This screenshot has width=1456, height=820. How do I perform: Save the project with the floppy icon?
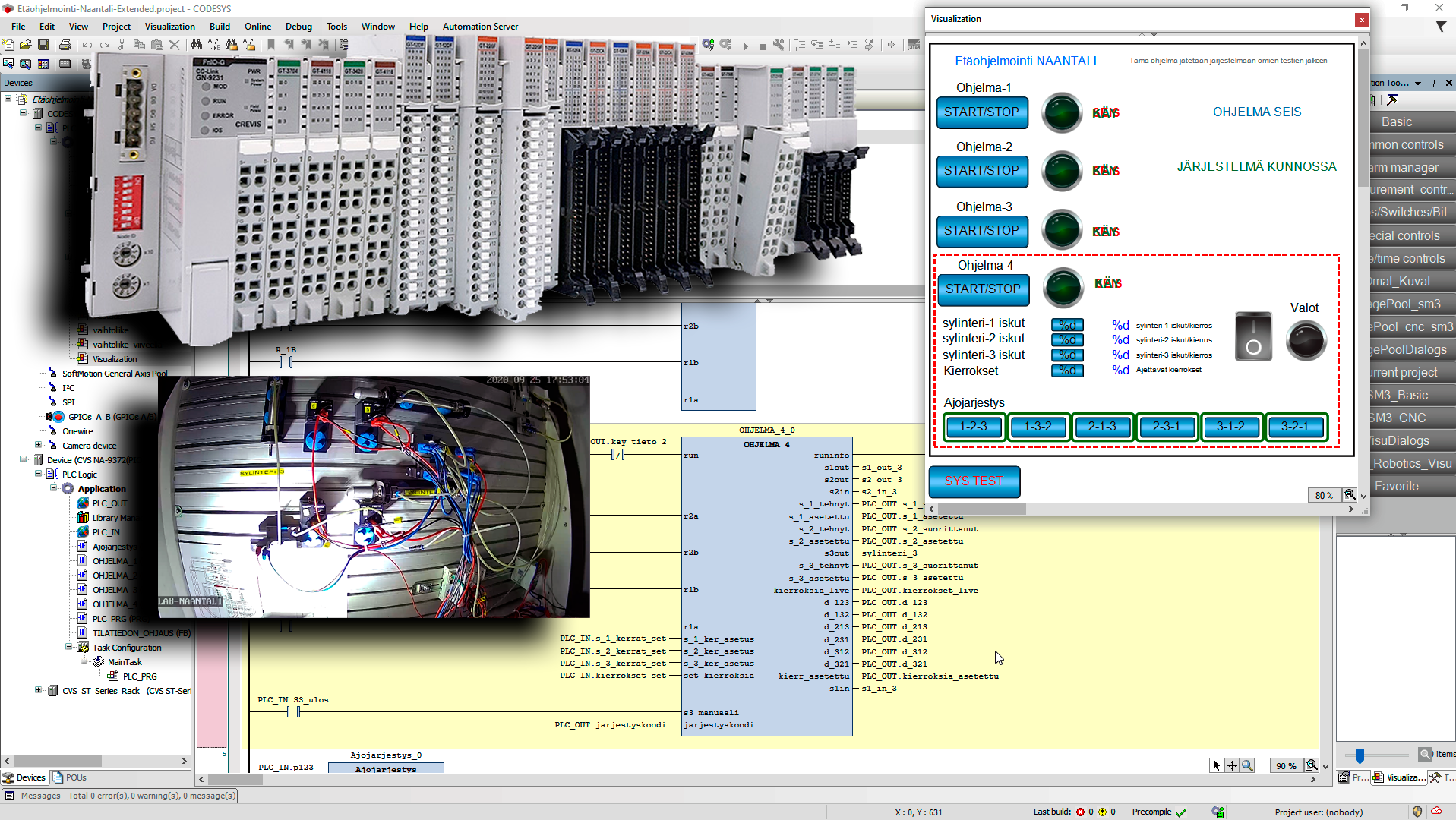click(43, 46)
